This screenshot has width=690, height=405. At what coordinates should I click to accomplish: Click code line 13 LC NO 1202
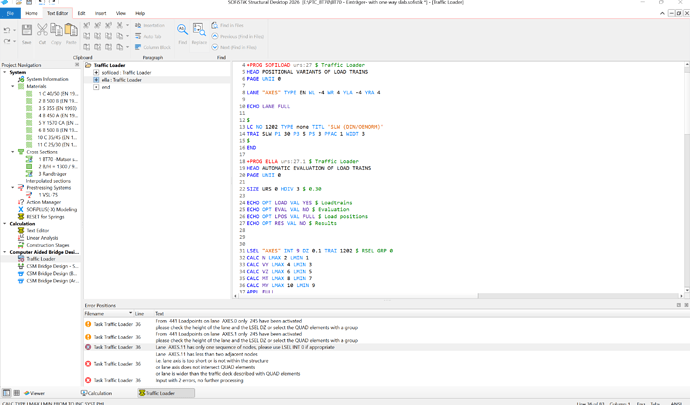pyautogui.click(x=315, y=127)
